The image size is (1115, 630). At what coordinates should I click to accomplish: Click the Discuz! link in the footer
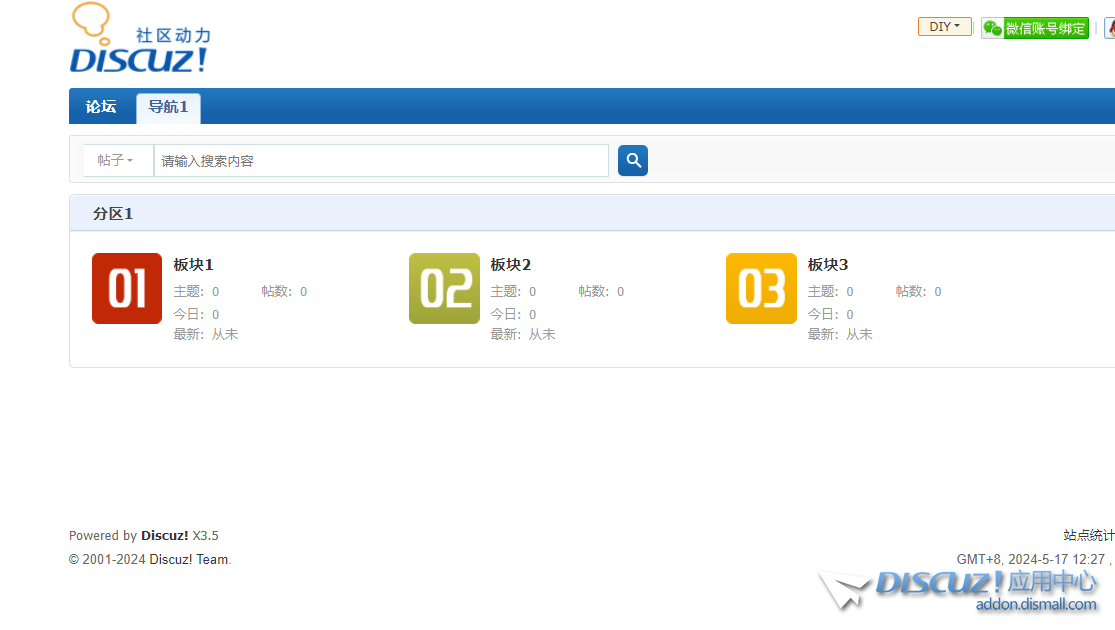pos(164,535)
